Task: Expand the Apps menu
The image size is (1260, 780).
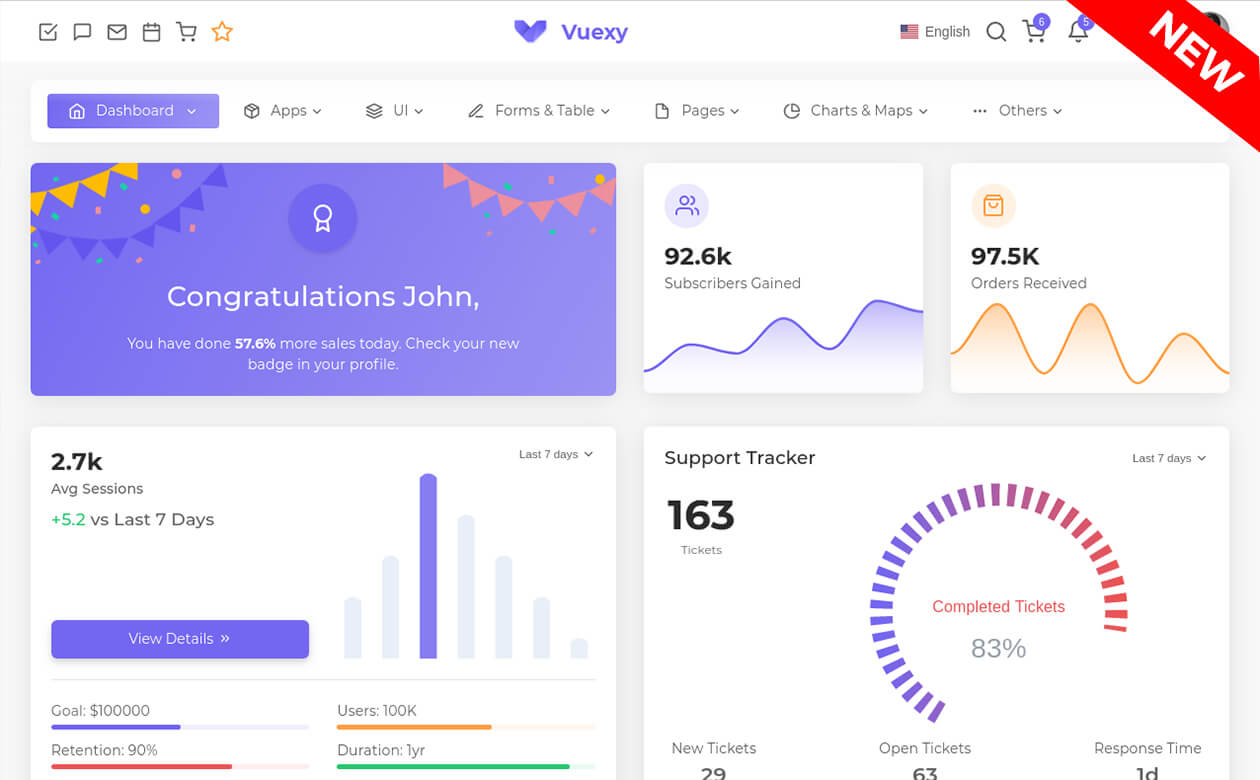Action: [x=283, y=111]
